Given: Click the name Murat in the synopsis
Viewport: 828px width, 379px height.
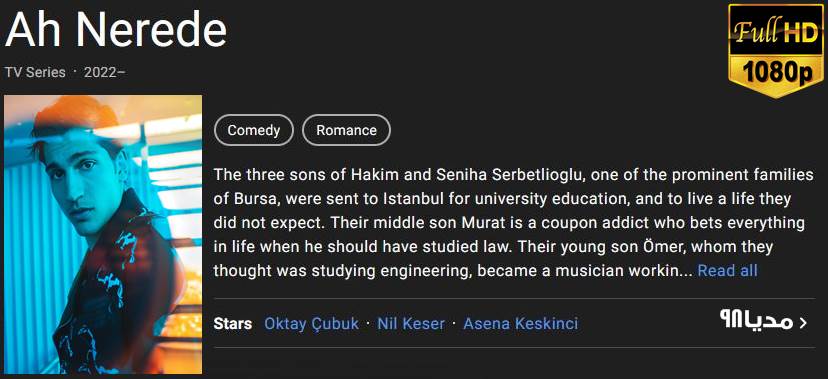Looking at the screenshot, I should click(x=478, y=222).
